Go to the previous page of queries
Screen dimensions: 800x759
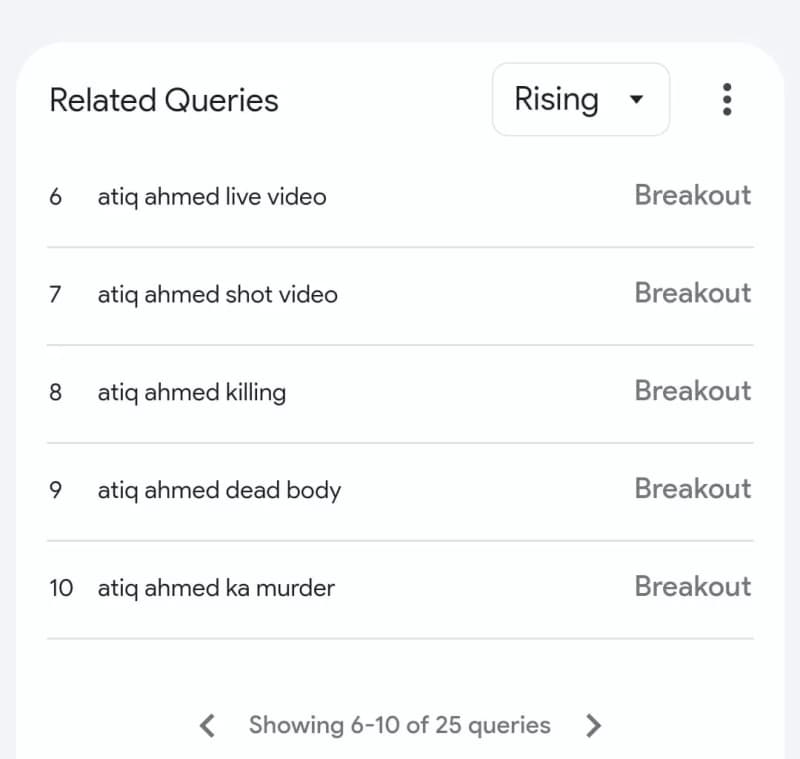click(208, 725)
